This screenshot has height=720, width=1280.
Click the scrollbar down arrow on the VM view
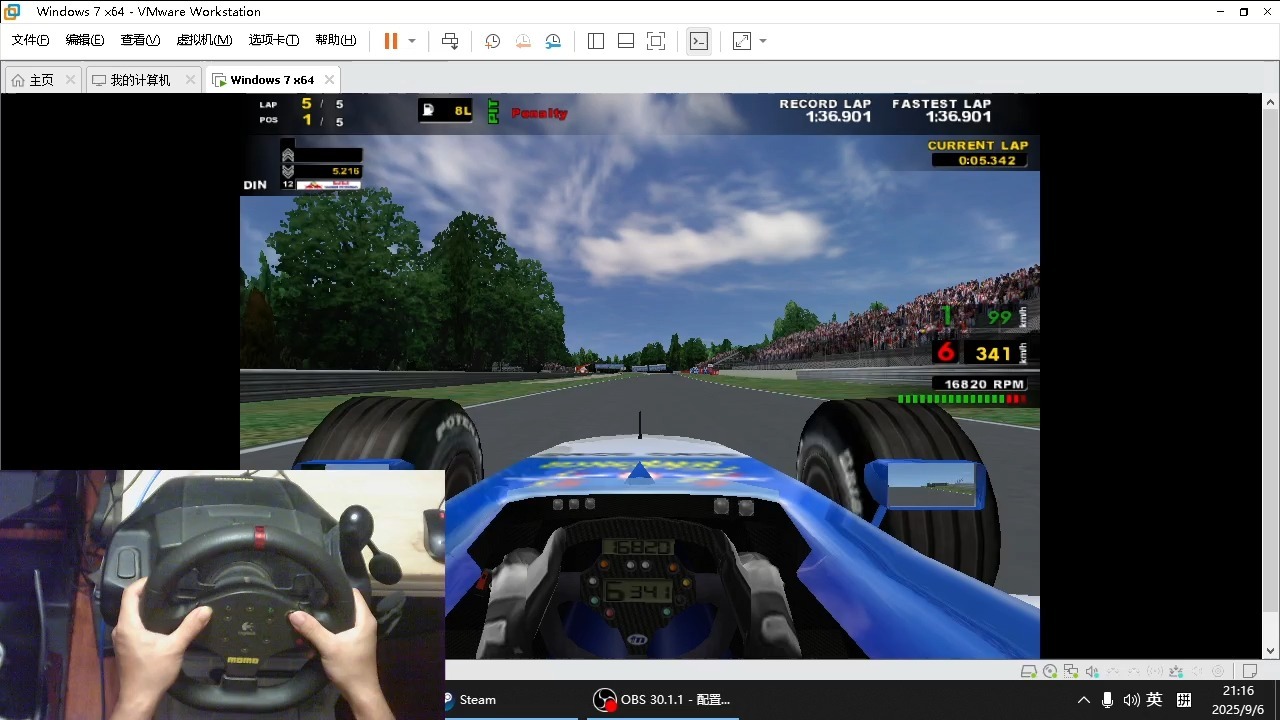coord(1271,651)
